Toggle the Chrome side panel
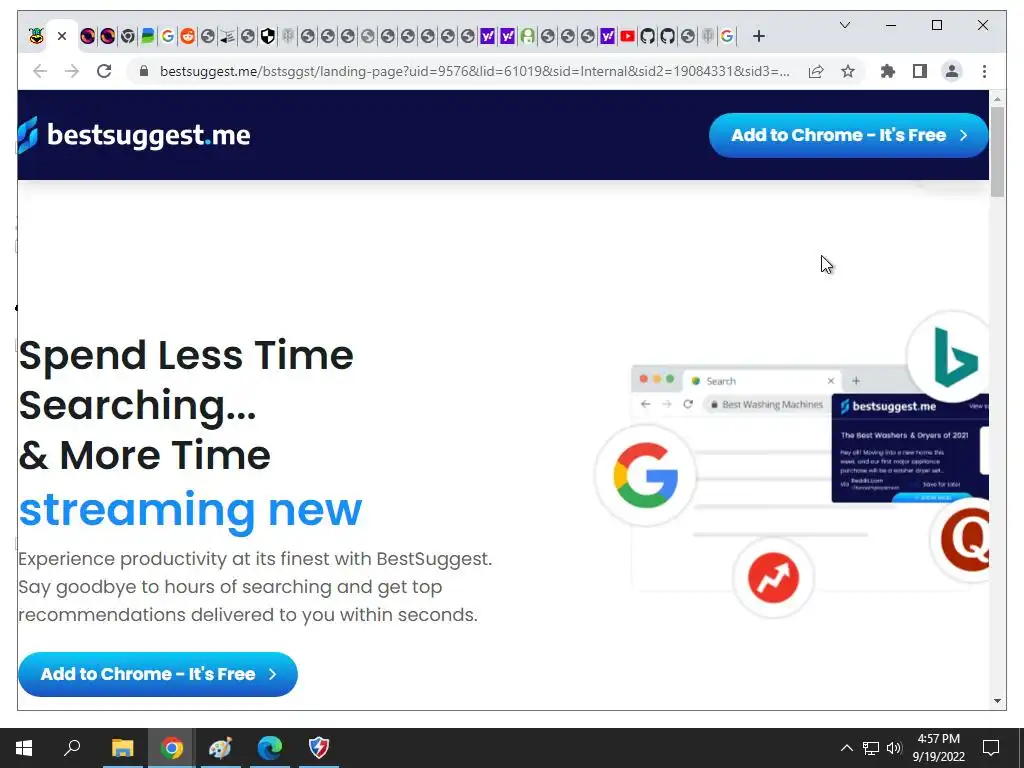Image resolution: width=1024 pixels, height=768 pixels. [x=920, y=71]
